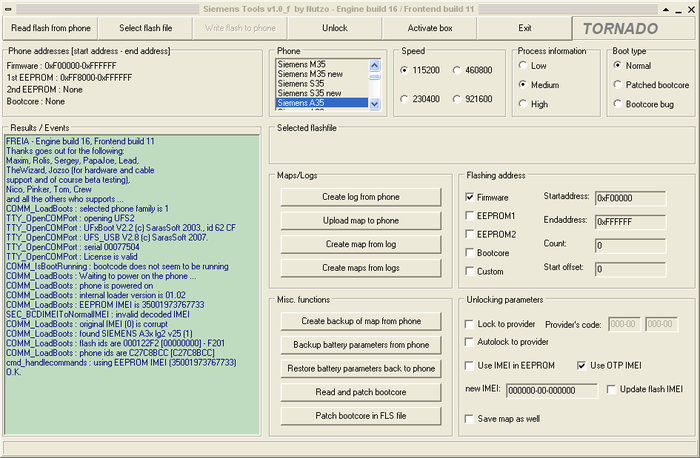Set process information to Medium
Screen dimensions: 700x458
point(523,85)
